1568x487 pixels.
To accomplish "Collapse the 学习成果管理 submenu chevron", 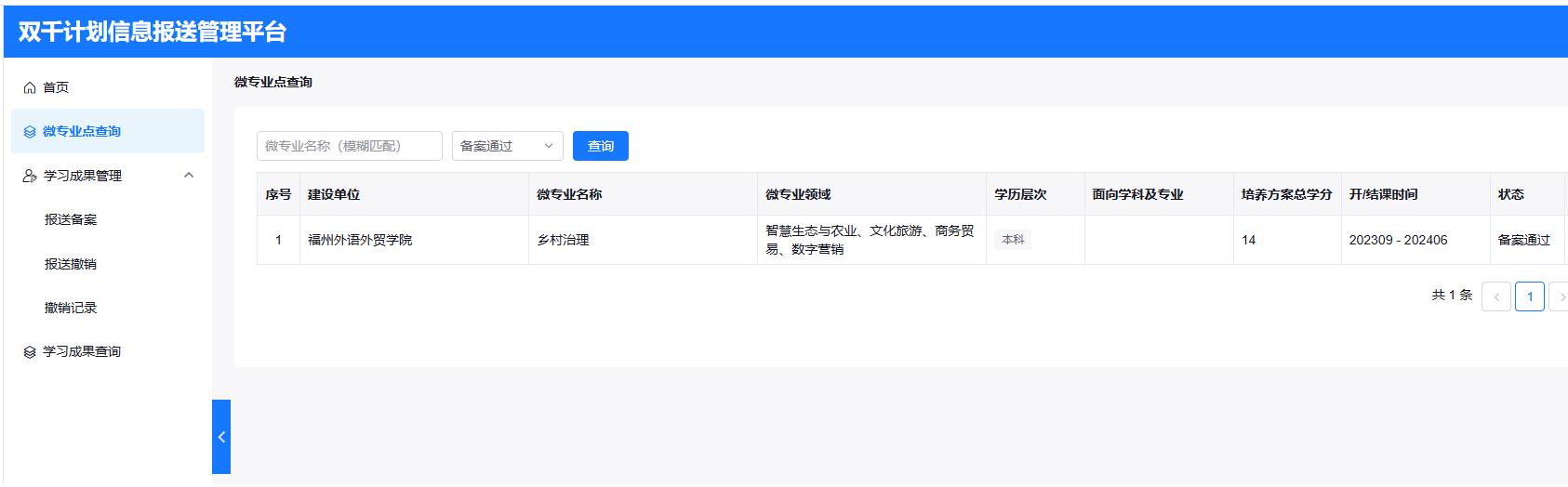I will click(189, 175).
